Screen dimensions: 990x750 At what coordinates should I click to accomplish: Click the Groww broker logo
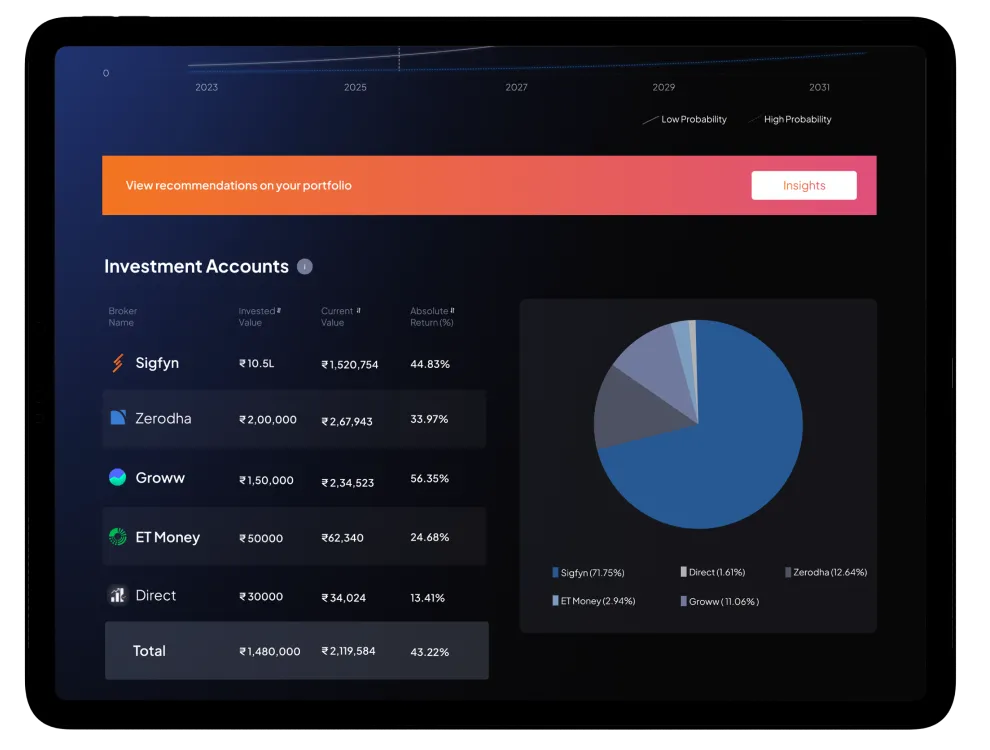coord(118,477)
